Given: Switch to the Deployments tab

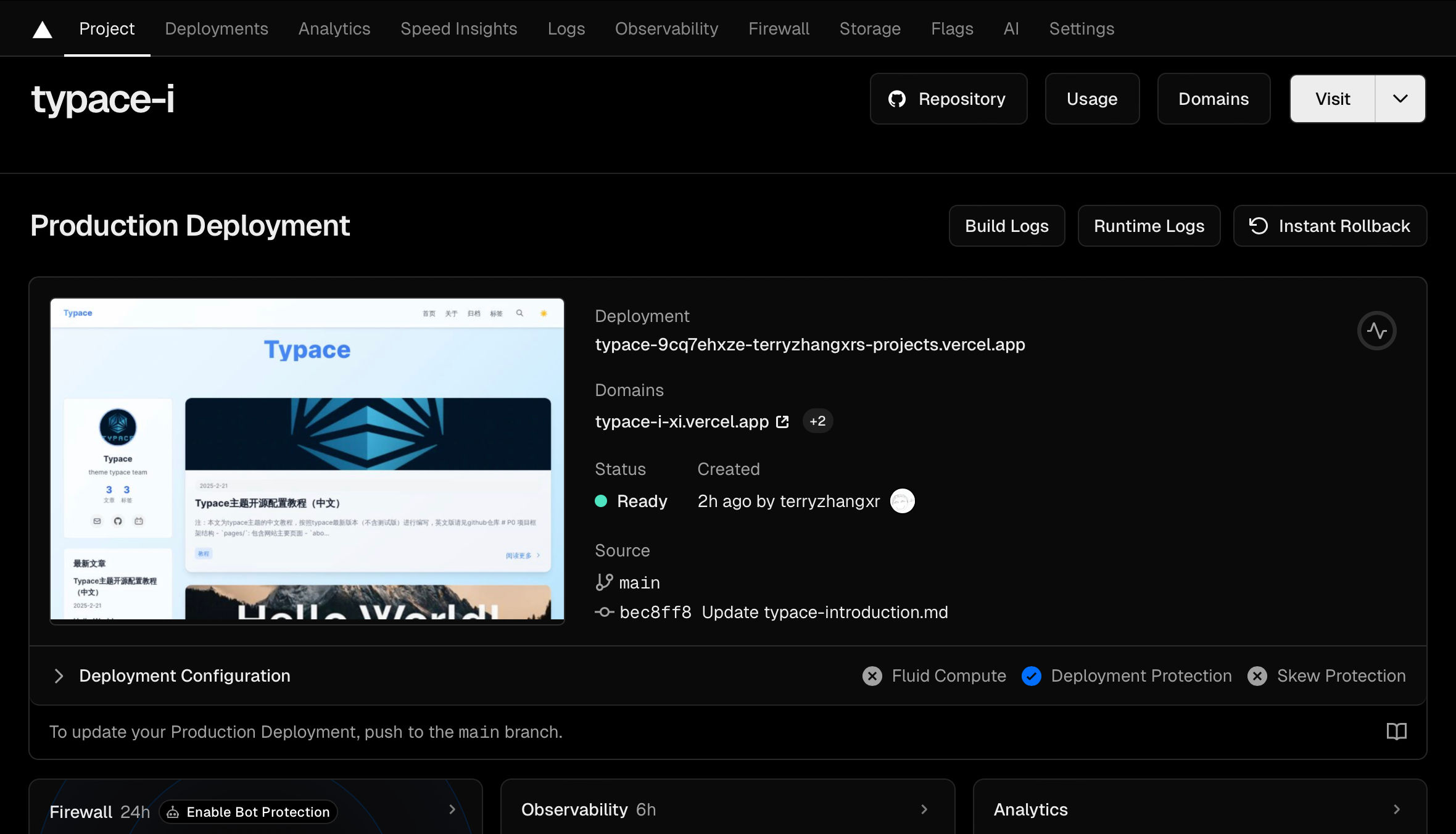Looking at the screenshot, I should point(217,28).
